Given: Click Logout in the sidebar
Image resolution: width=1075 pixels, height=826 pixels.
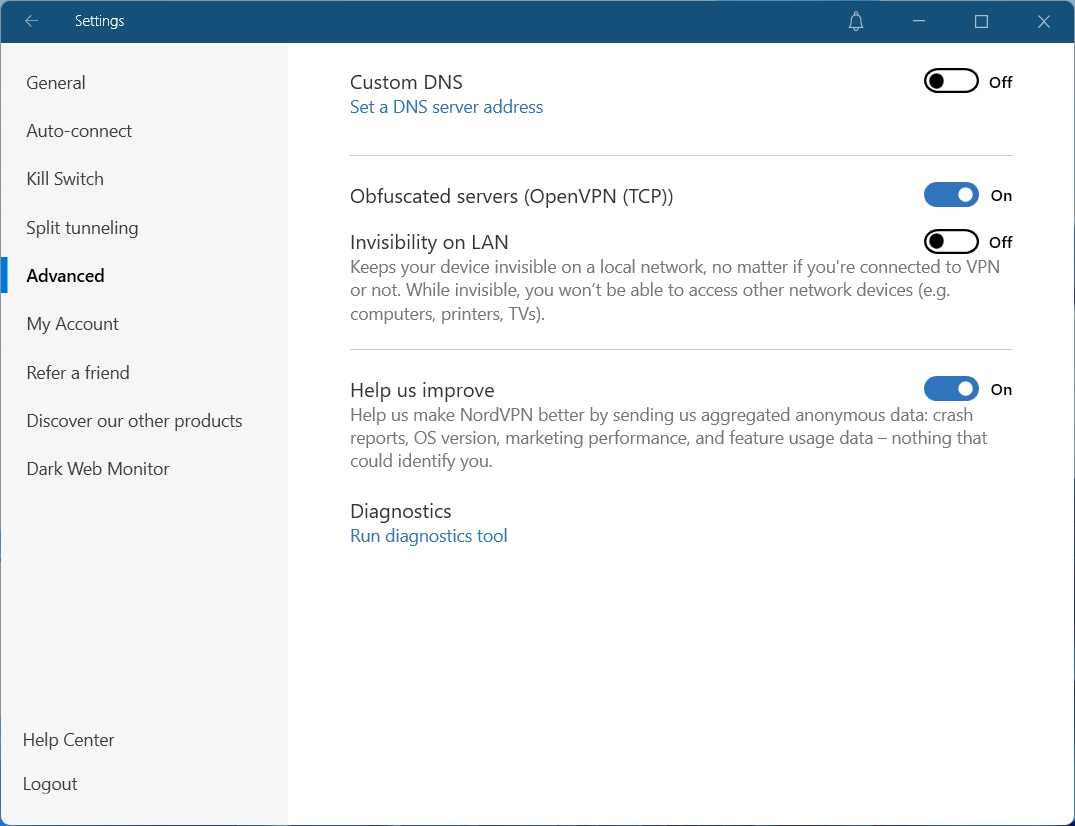Looking at the screenshot, I should click(x=50, y=784).
